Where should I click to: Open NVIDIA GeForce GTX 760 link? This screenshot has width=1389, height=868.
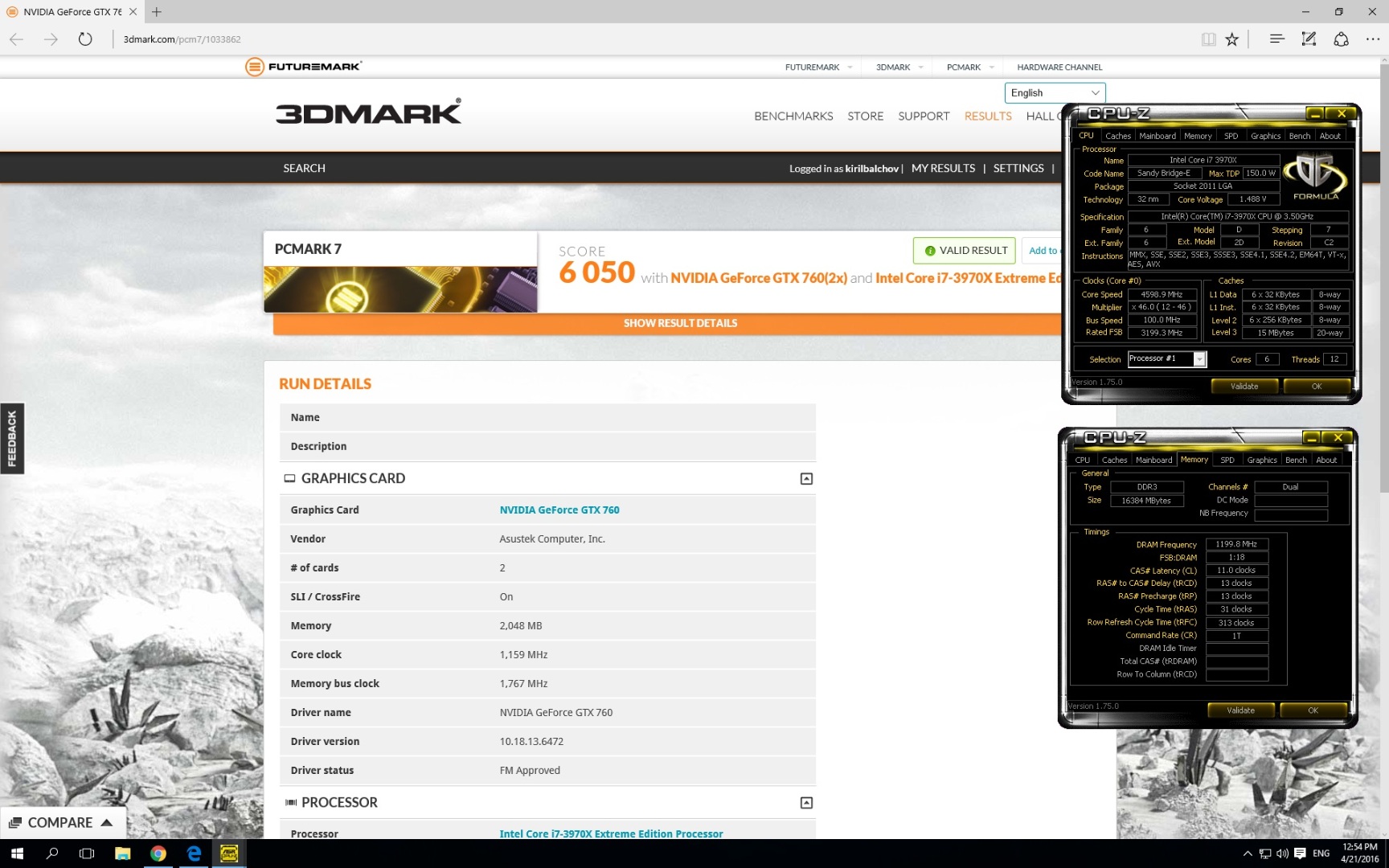(x=559, y=510)
